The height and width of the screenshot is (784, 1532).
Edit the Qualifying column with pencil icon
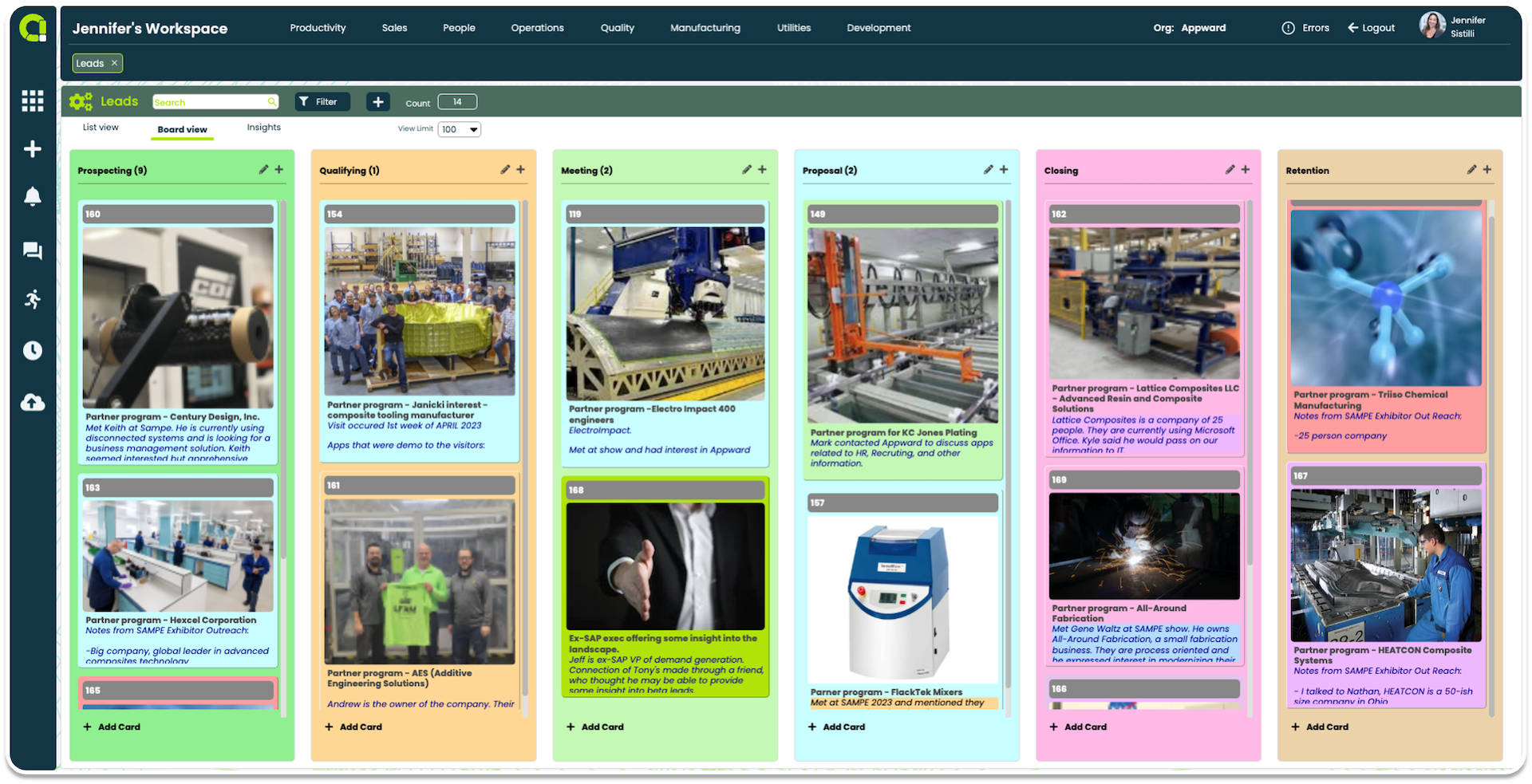505,169
